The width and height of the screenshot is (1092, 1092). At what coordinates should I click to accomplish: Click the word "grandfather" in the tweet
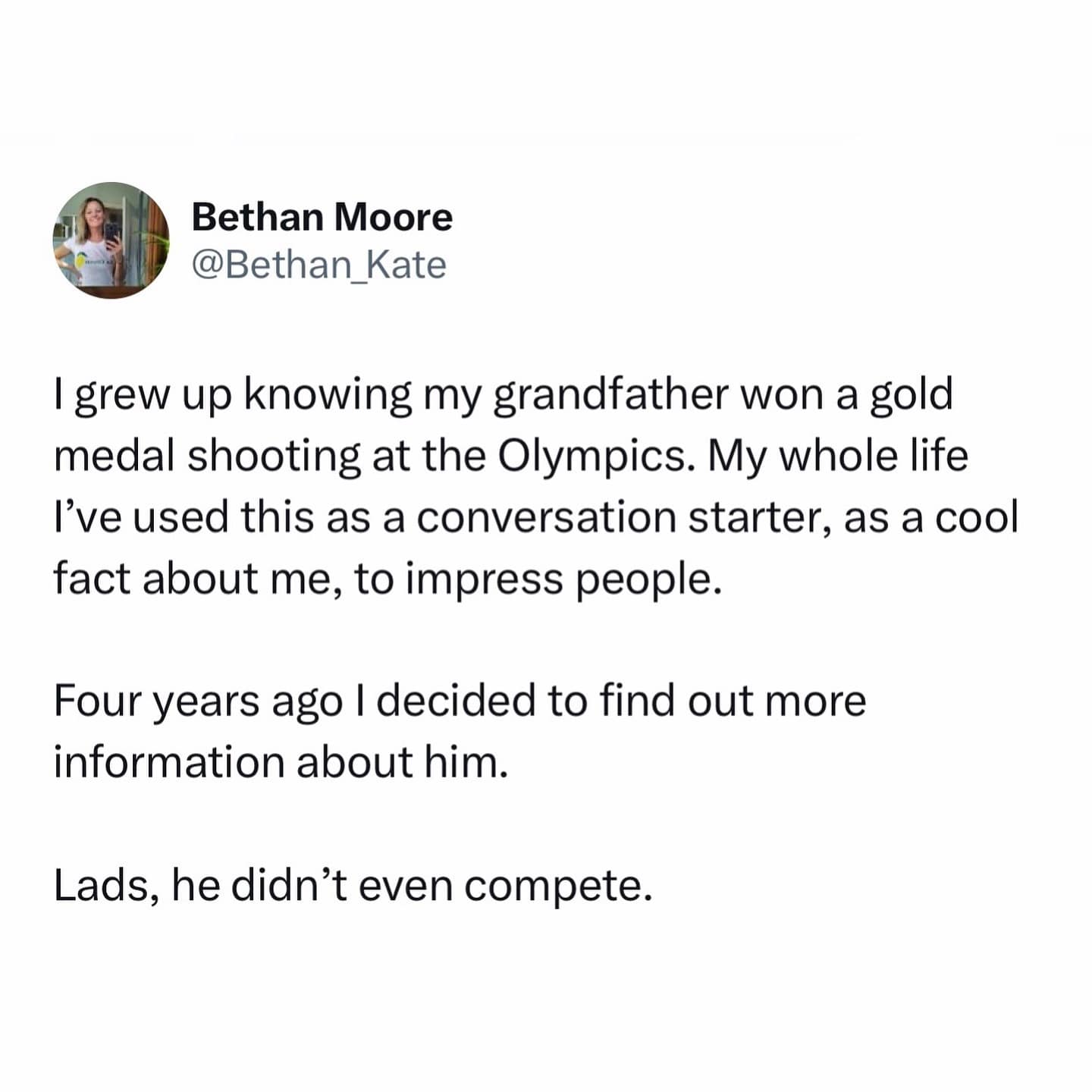click(610, 396)
